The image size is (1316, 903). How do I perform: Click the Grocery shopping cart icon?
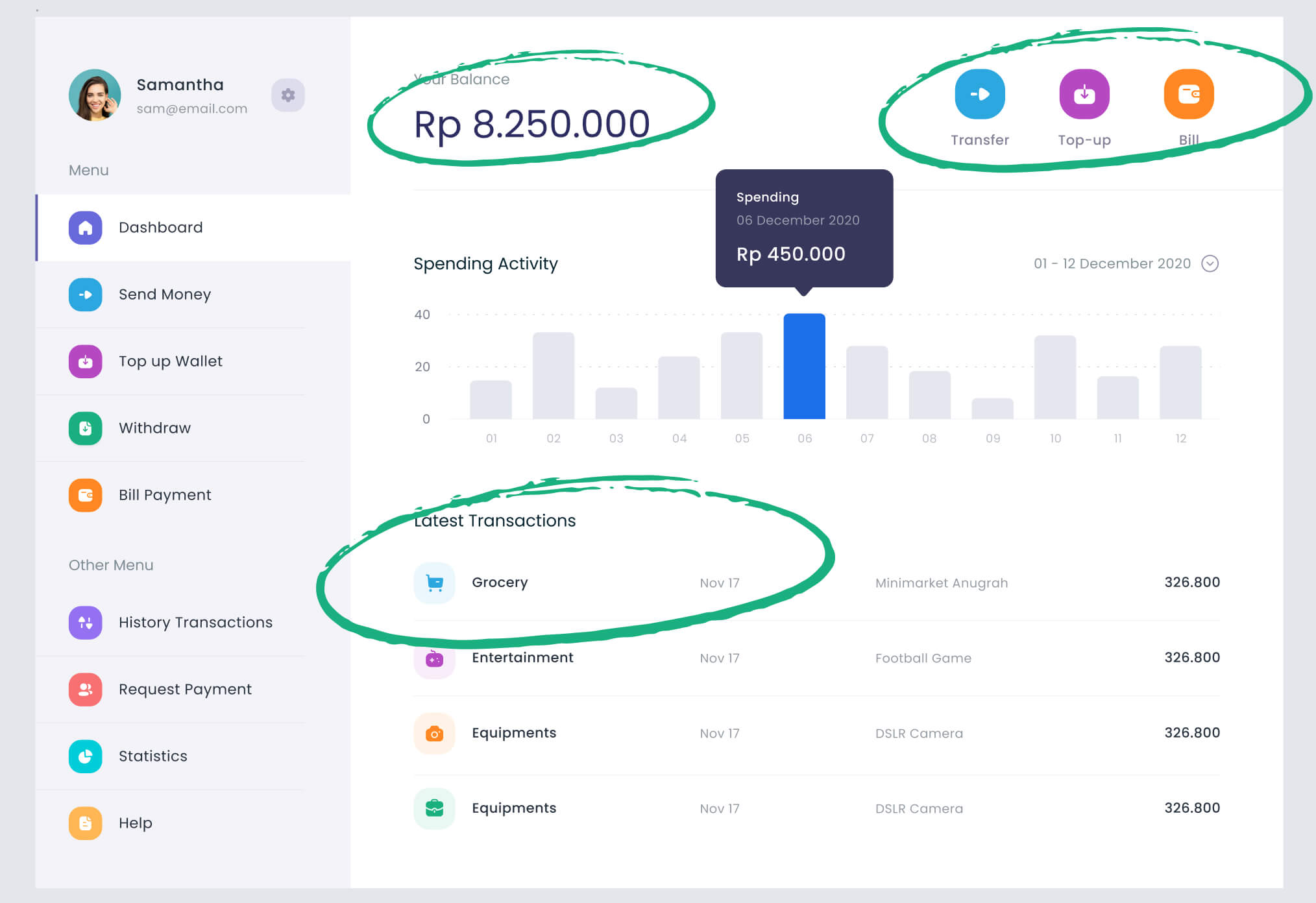(x=434, y=583)
